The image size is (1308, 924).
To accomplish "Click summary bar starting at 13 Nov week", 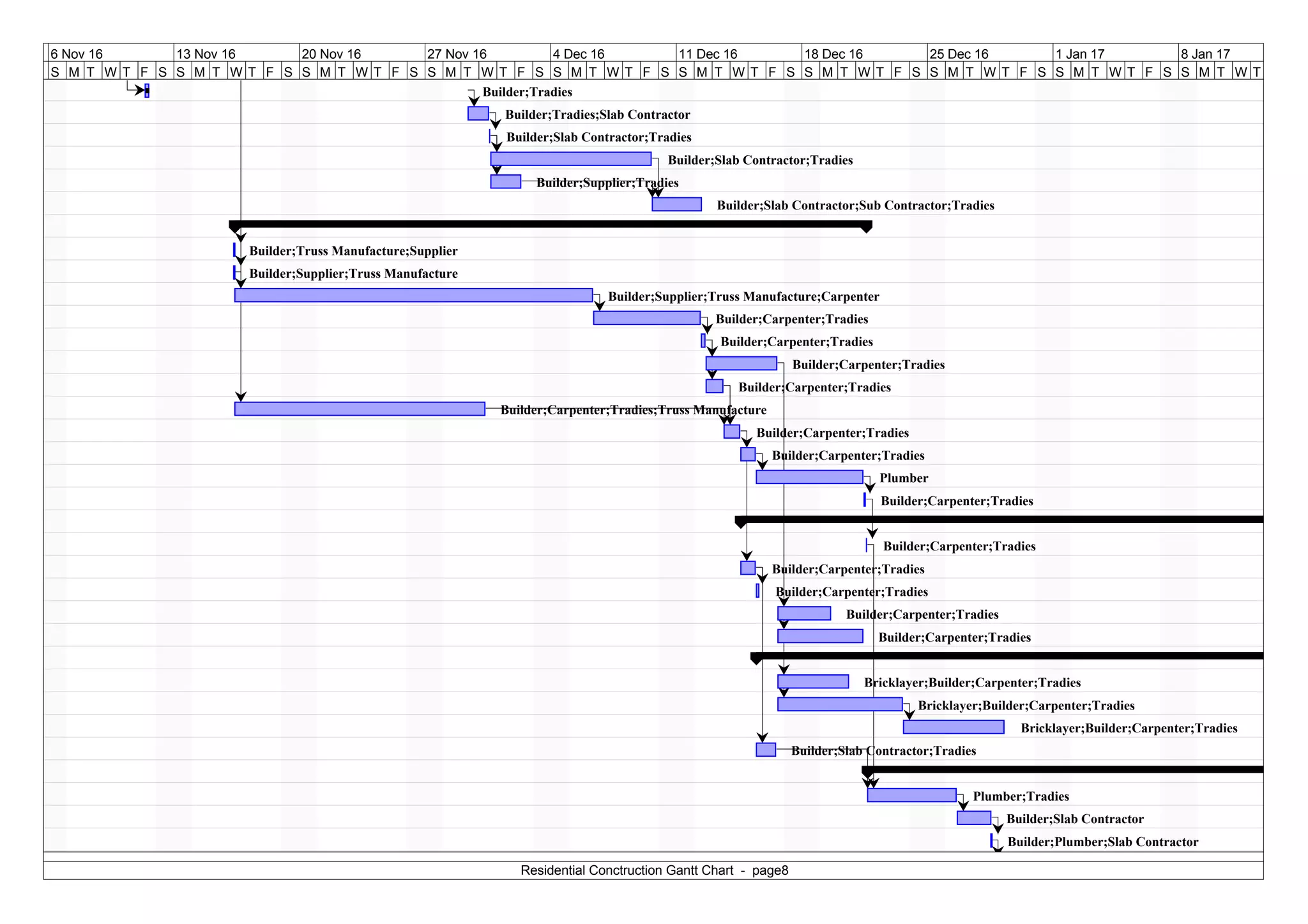I will click(x=551, y=225).
